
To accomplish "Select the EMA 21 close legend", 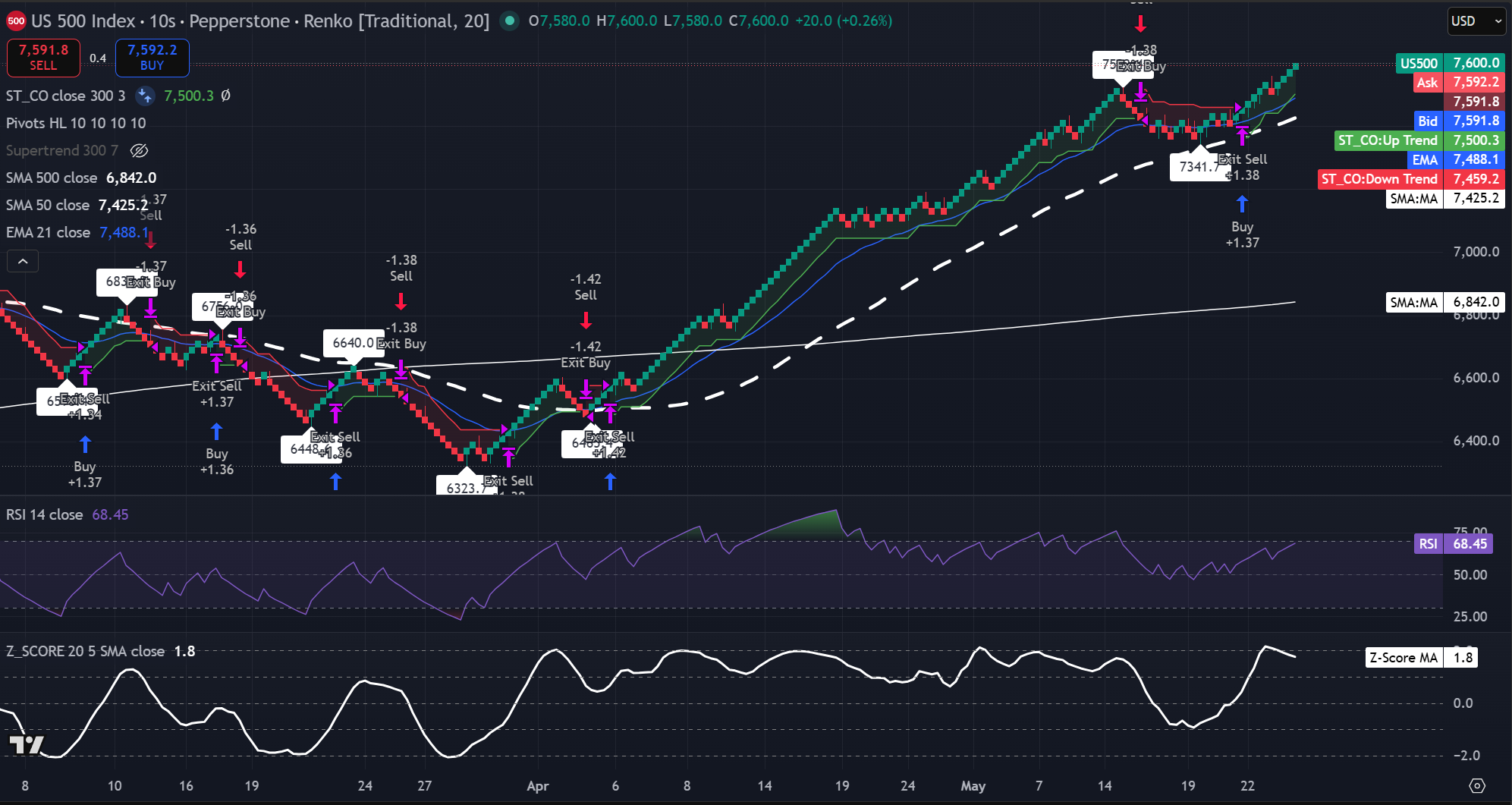I will click(x=48, y=232).
